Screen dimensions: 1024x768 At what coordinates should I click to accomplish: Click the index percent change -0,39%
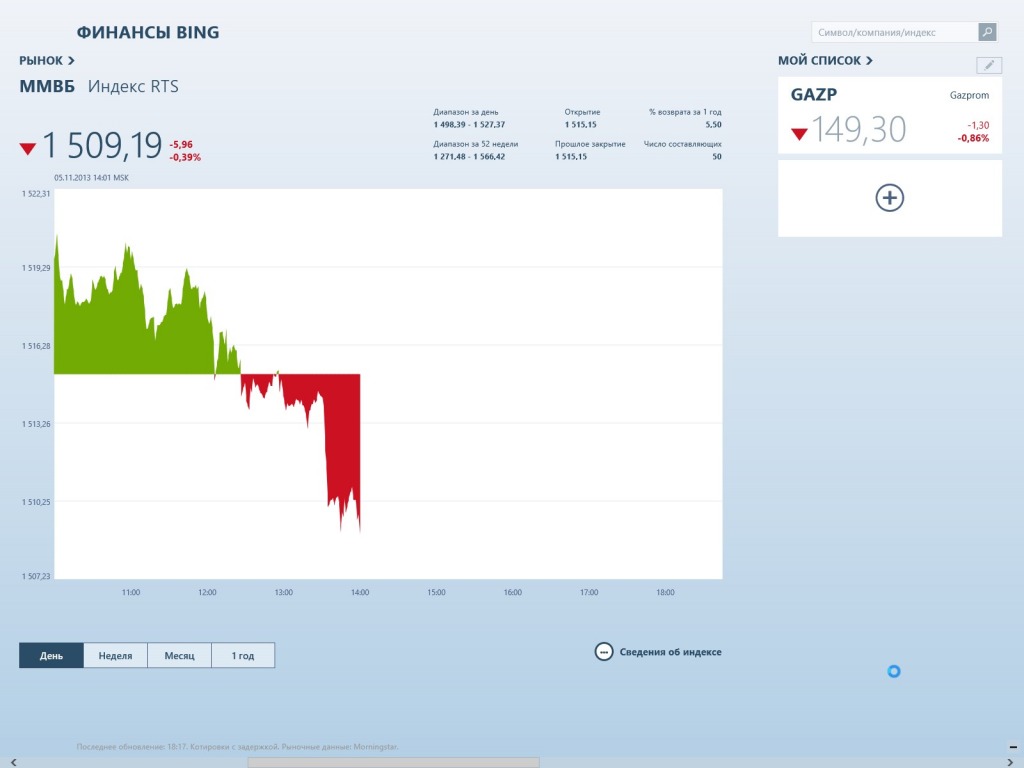click(x=185, y=157)
